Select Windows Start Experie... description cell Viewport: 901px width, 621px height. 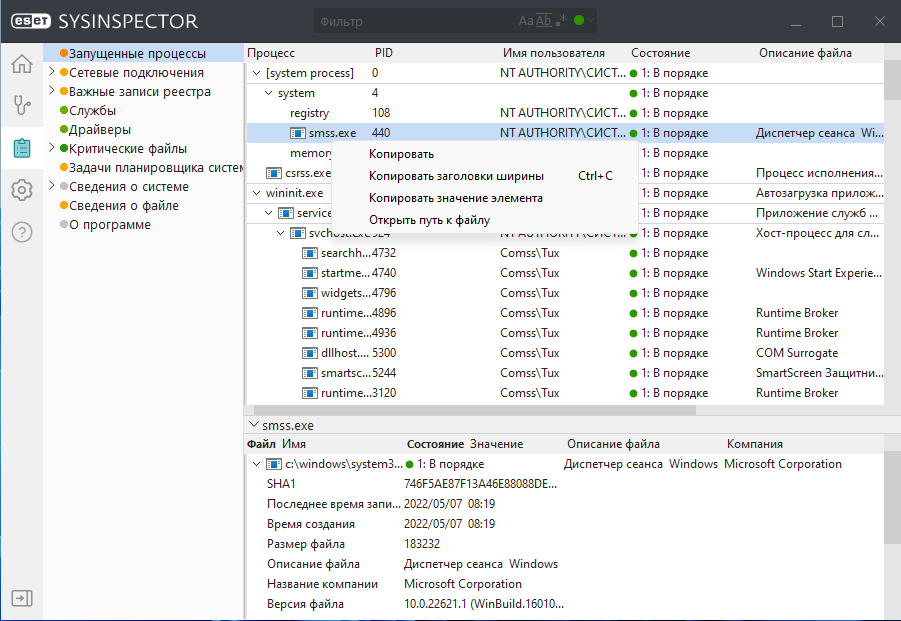coord(819,273)
